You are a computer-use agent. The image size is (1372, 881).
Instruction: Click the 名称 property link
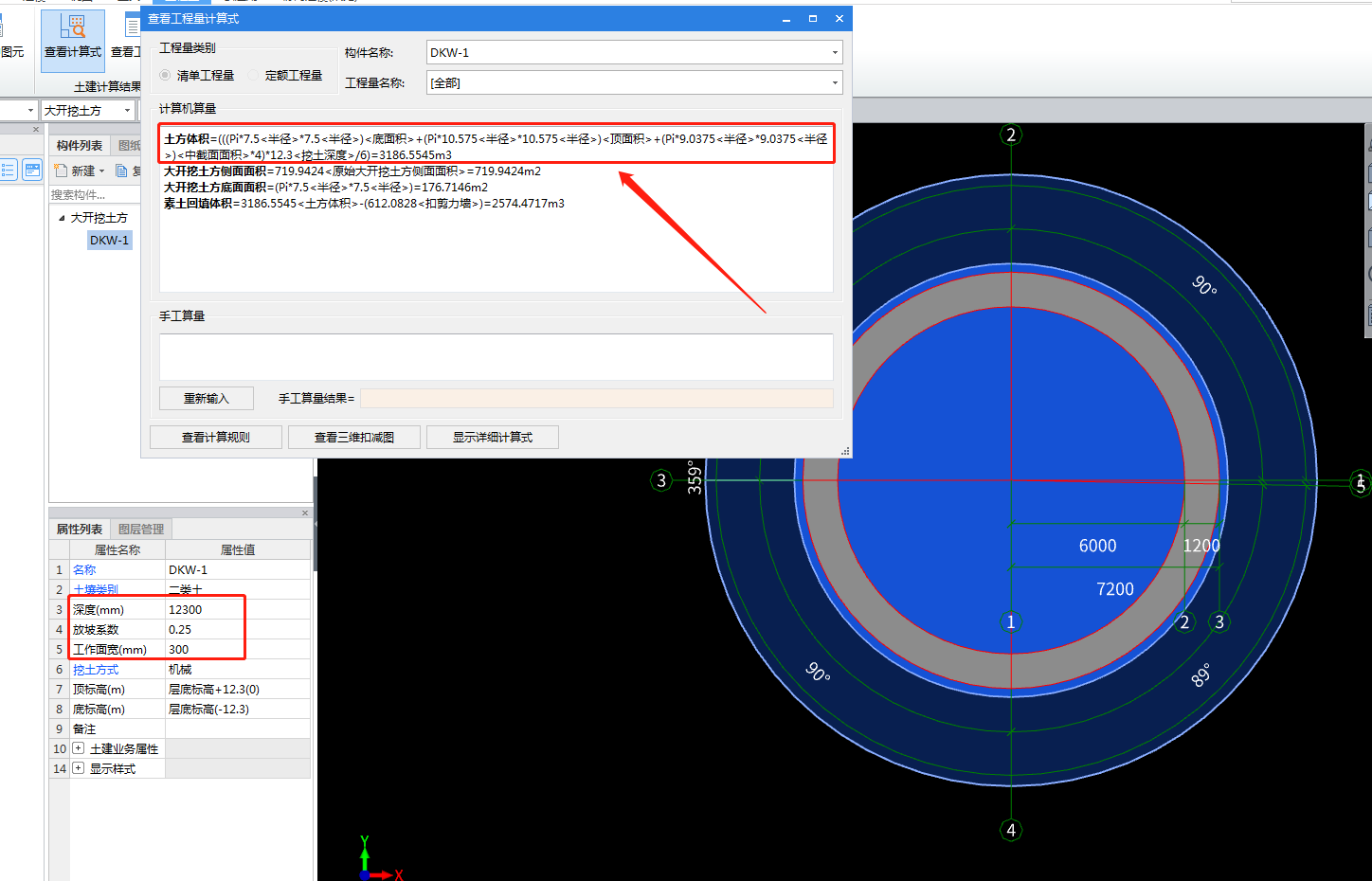click(x=84, y=569)
